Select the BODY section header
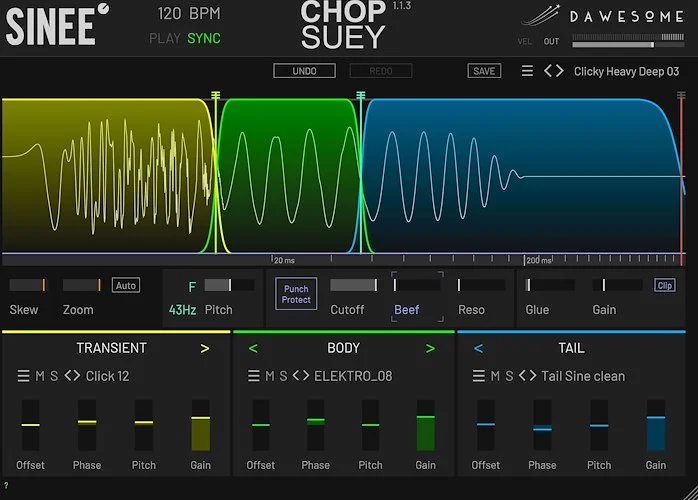This screenshot has height=500, width=698. coord(343,348)
